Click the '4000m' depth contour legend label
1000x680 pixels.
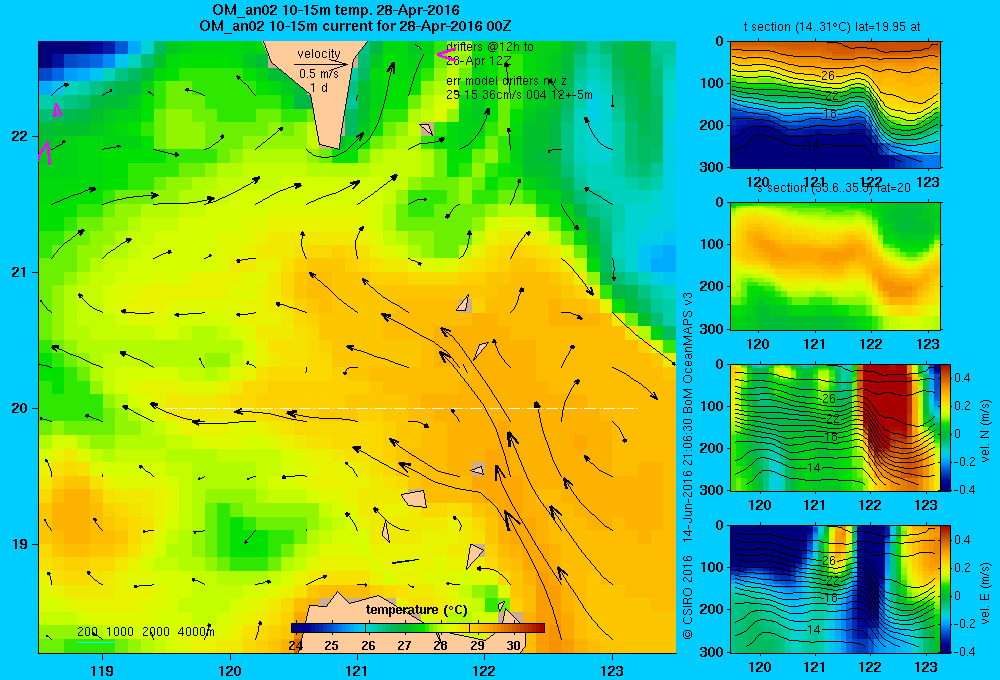196,632
